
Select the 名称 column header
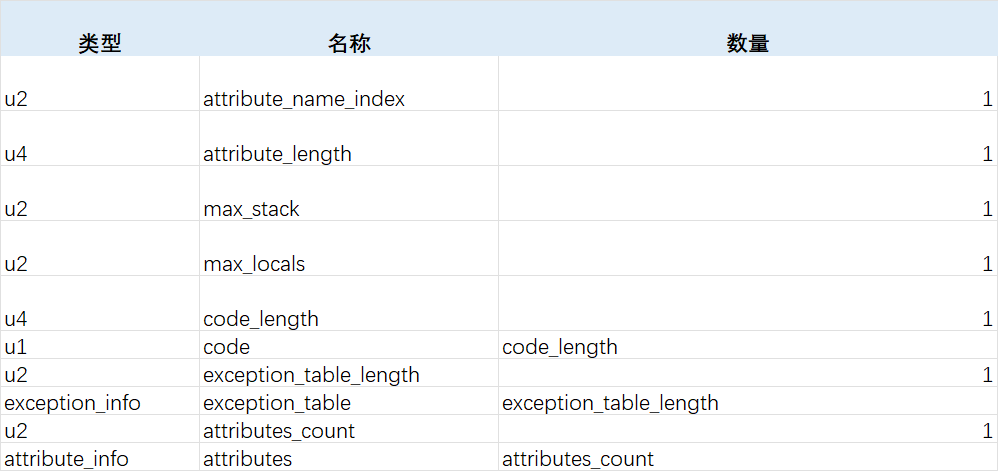[x=349, y=43]
